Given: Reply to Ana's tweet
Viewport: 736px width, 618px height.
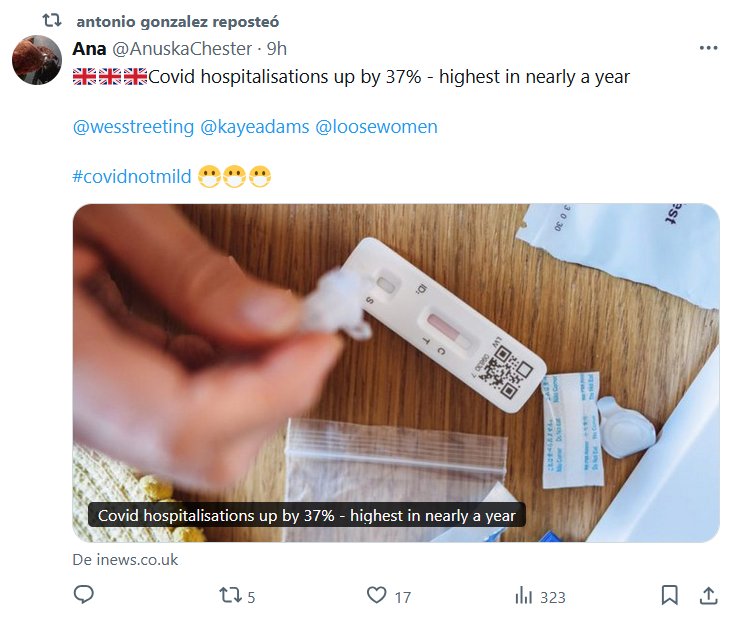Looking at the screenshot, I should tap(84, 596).
